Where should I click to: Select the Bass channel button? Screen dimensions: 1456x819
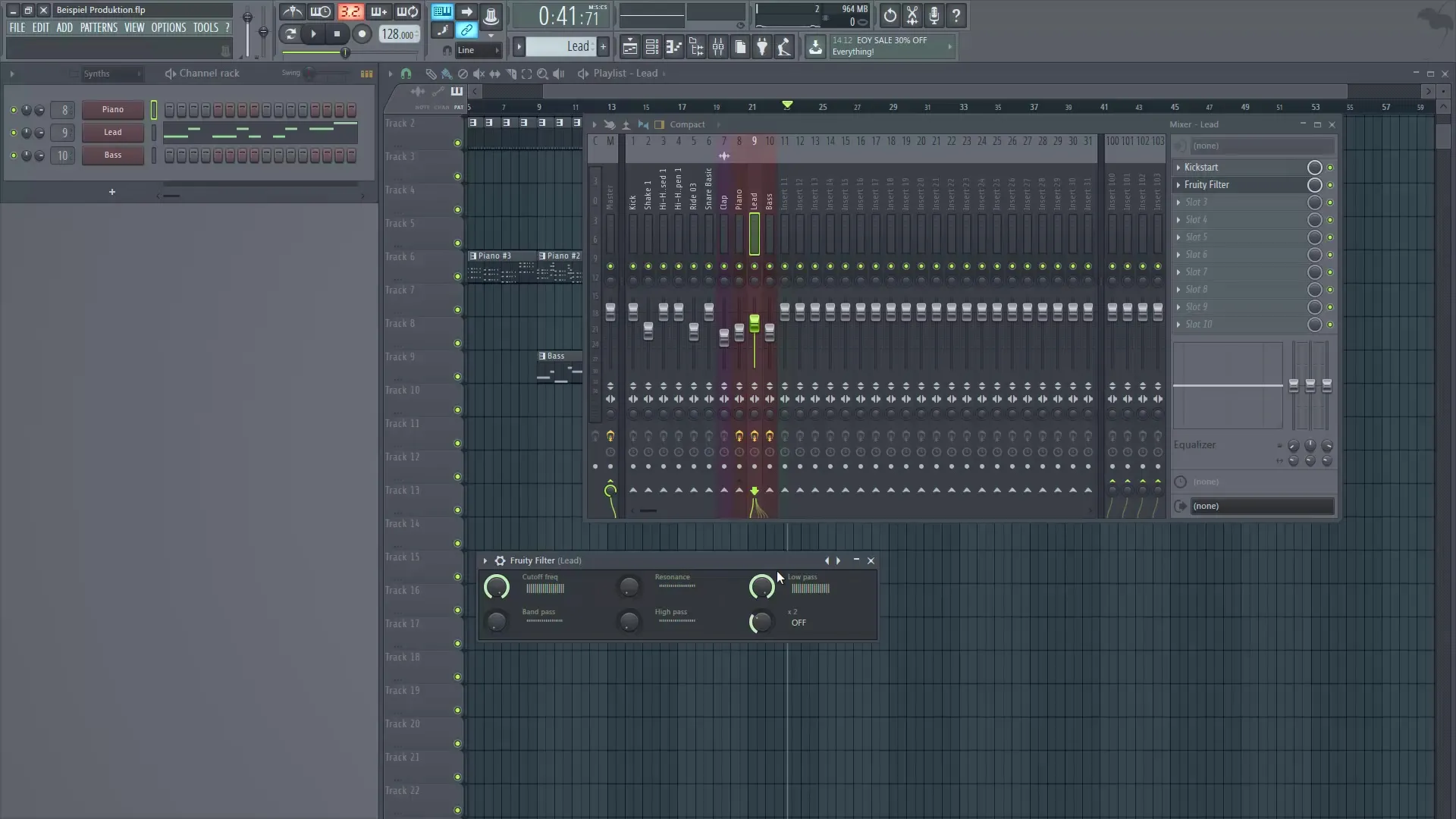(113, 155)
